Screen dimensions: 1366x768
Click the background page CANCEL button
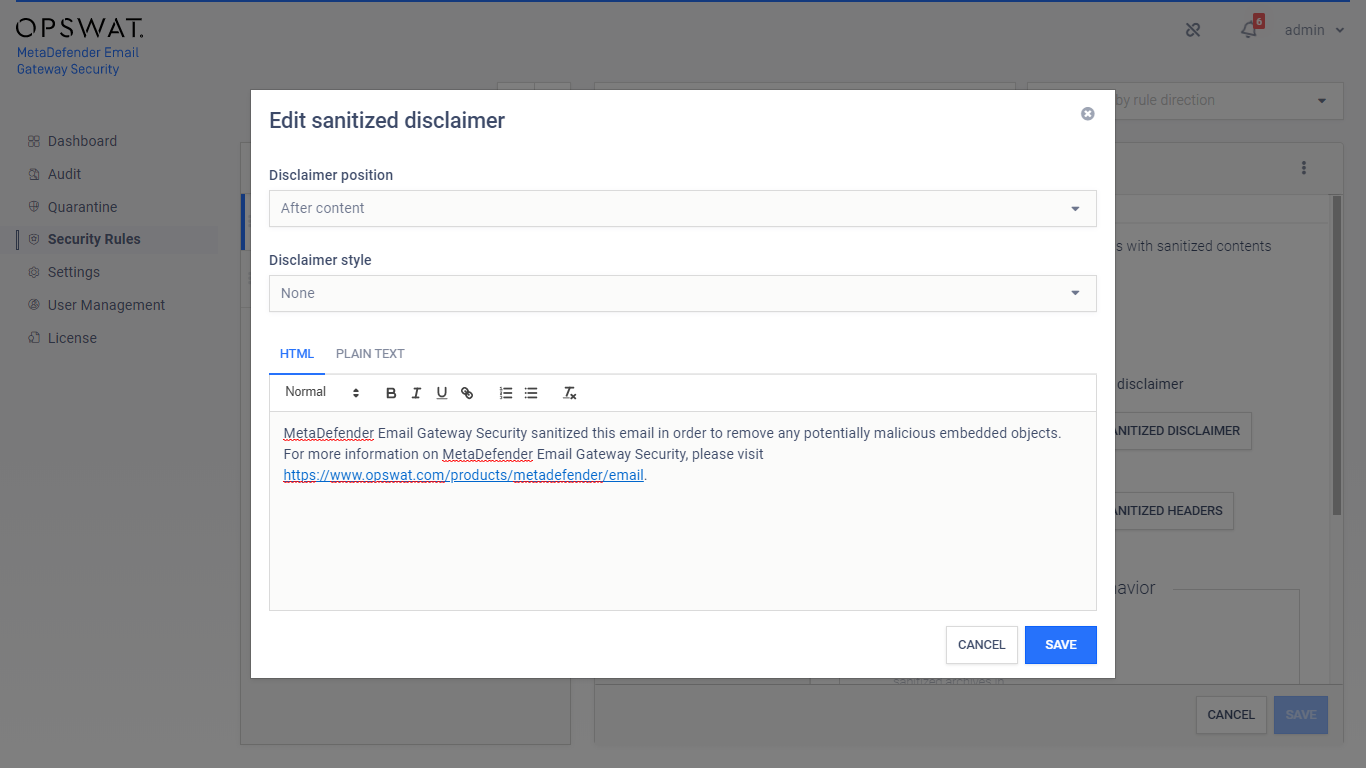[1231, 715]
